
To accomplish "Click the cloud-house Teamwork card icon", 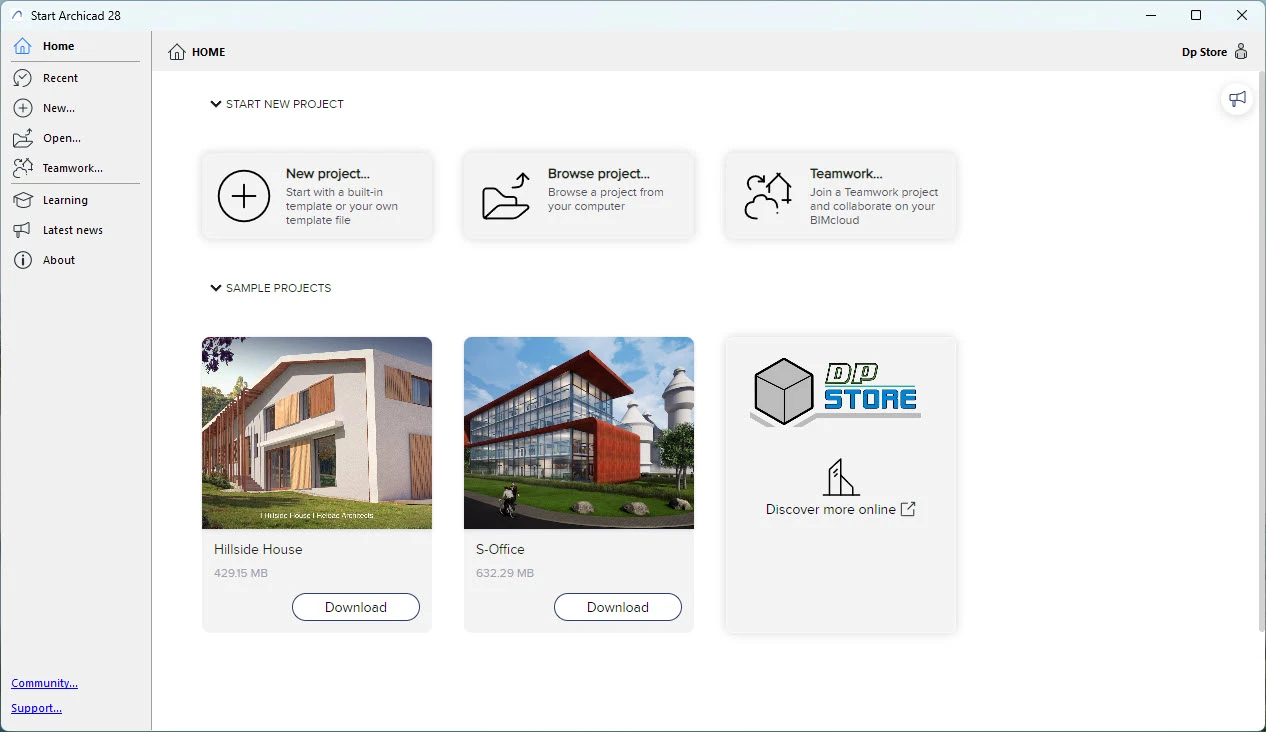I will point(768,196).
